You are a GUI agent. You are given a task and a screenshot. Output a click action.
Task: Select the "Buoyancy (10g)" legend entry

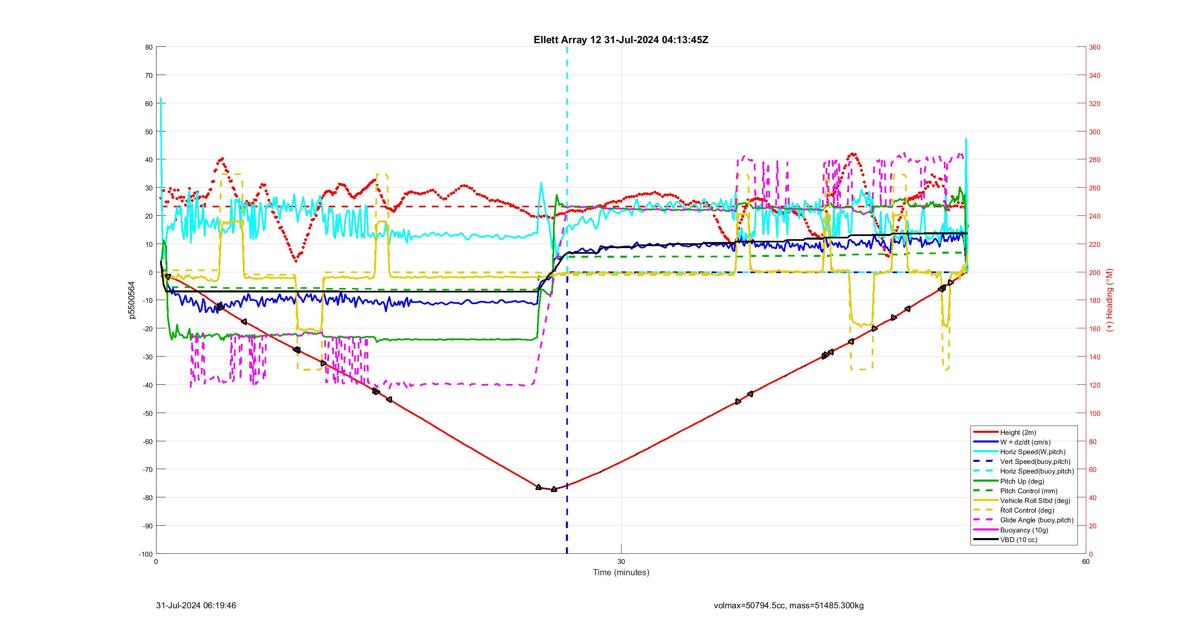click(x=1025, y=531)
